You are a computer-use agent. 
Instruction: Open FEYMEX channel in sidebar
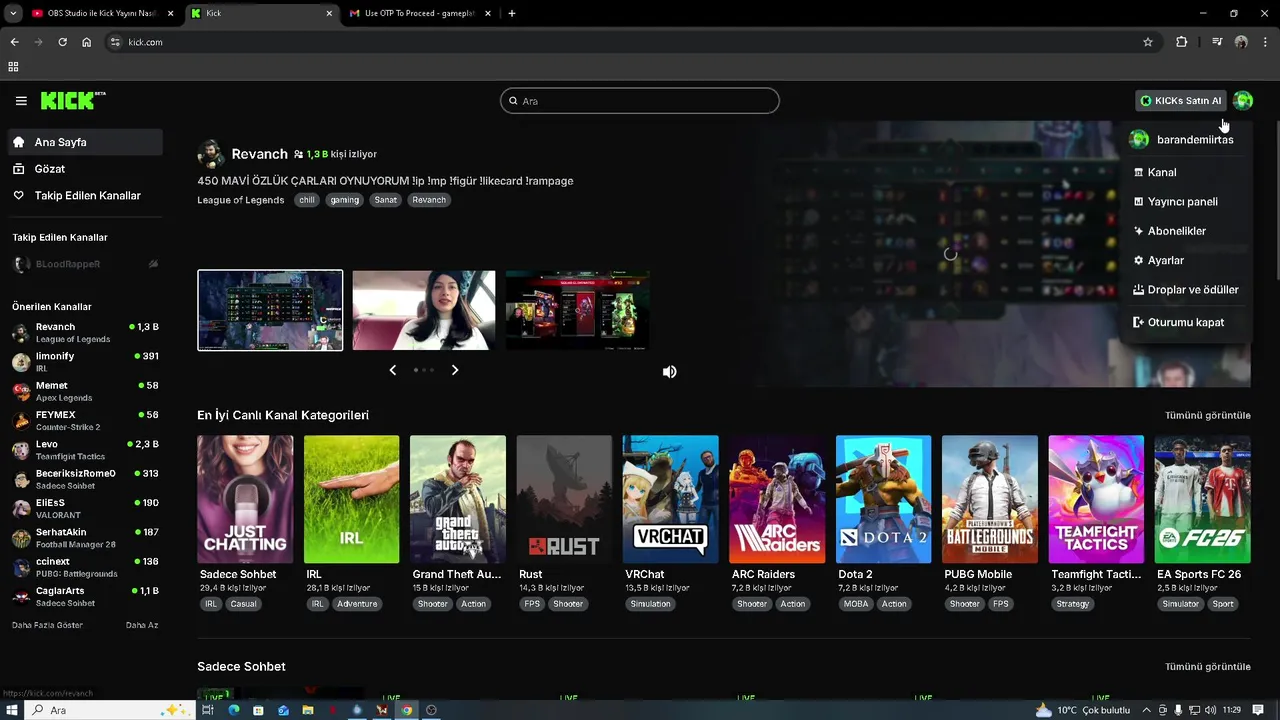click(85, 420)
